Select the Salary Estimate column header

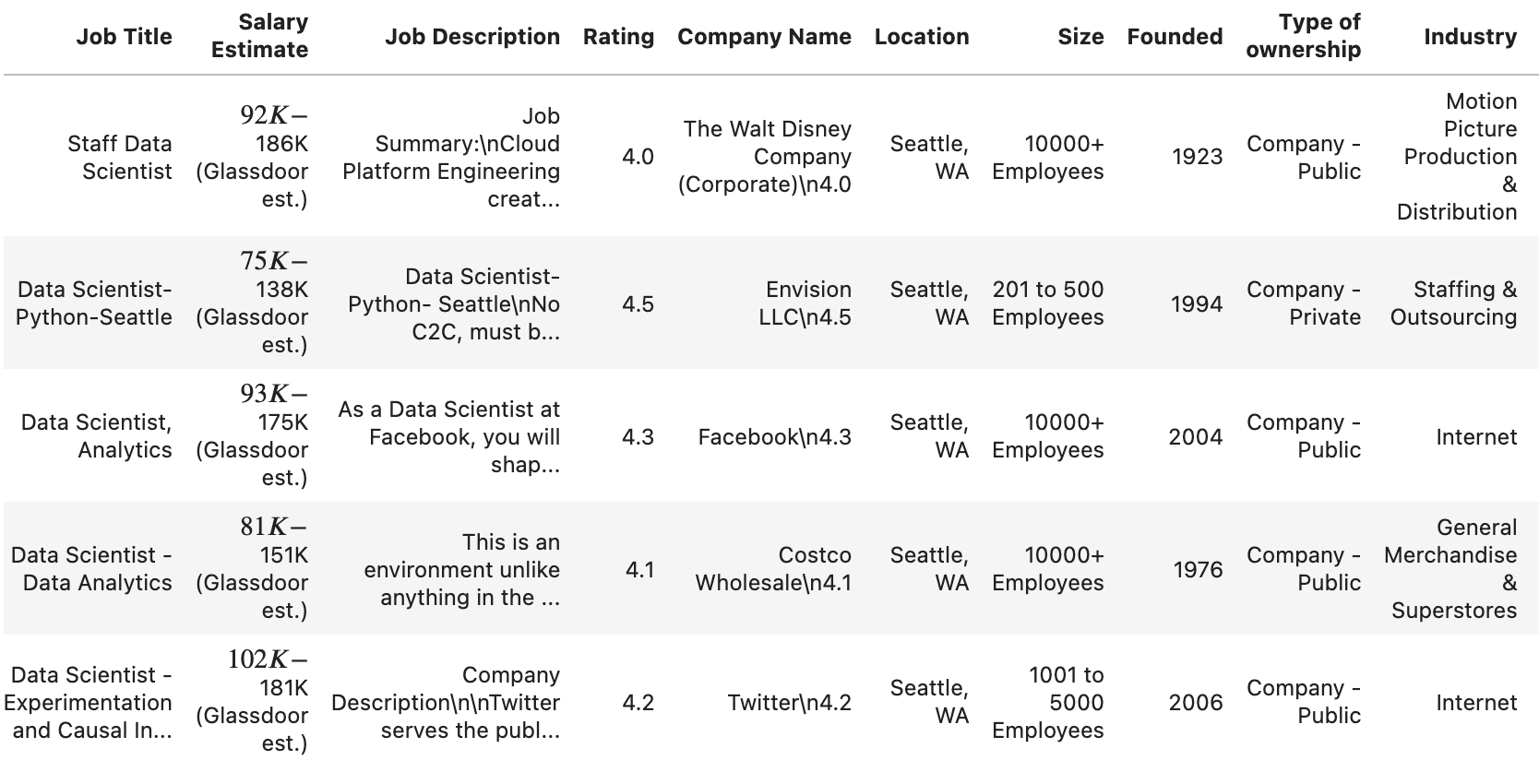click(x=259, y=36)
